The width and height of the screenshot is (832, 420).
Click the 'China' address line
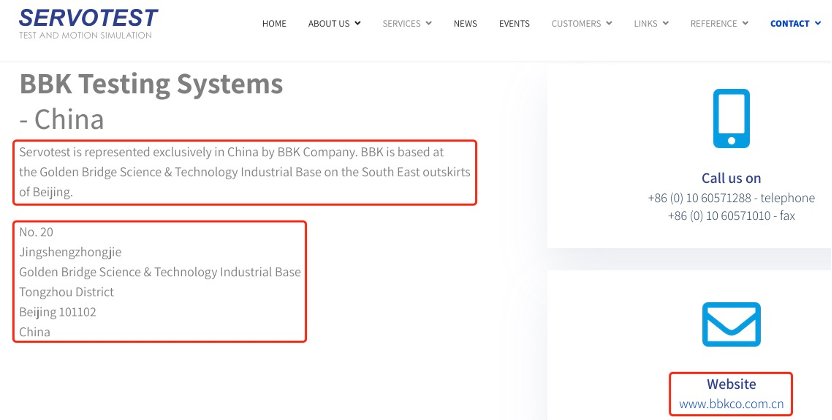[x=34, y=332]
